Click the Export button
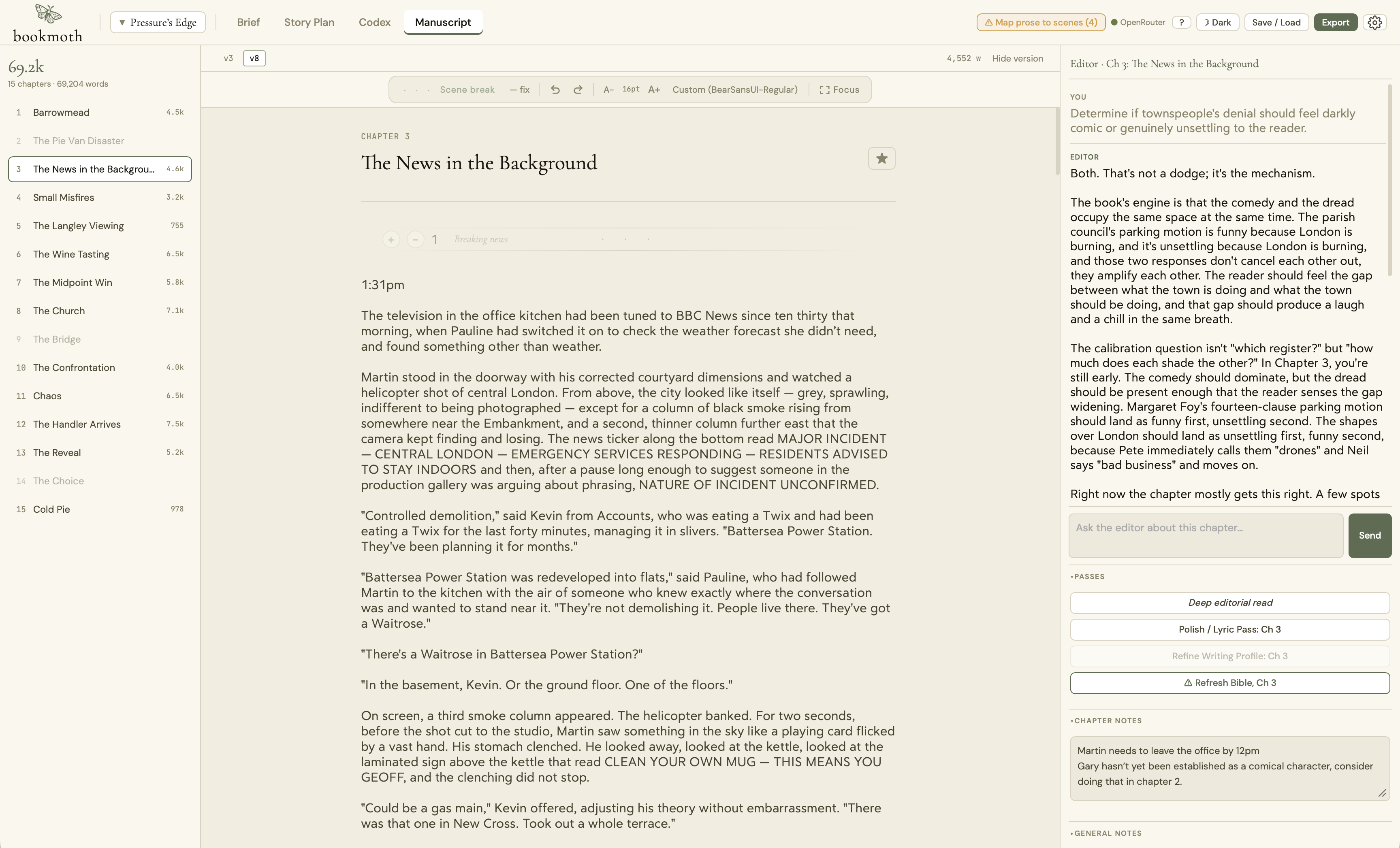 1335,22
